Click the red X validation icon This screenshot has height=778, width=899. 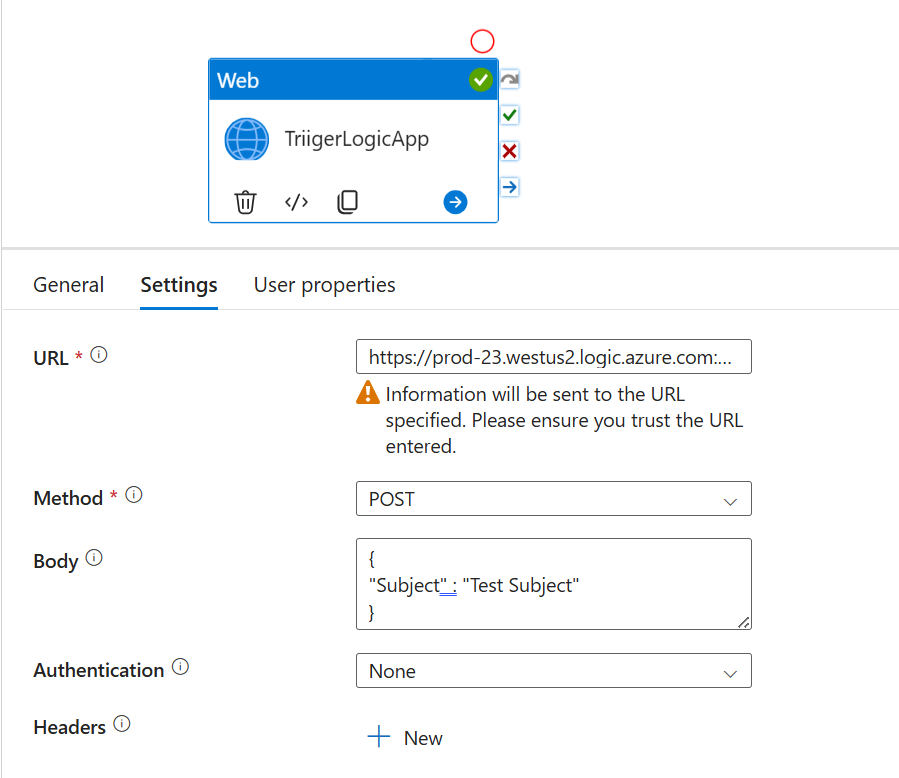click(x=509, y=151)
